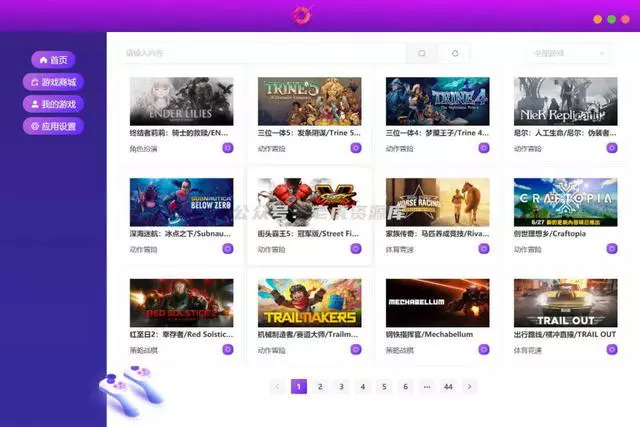Click purple icon on Trine 4 card
The height and width of the screenshot is (427, 640).
(x=484, y=148)
